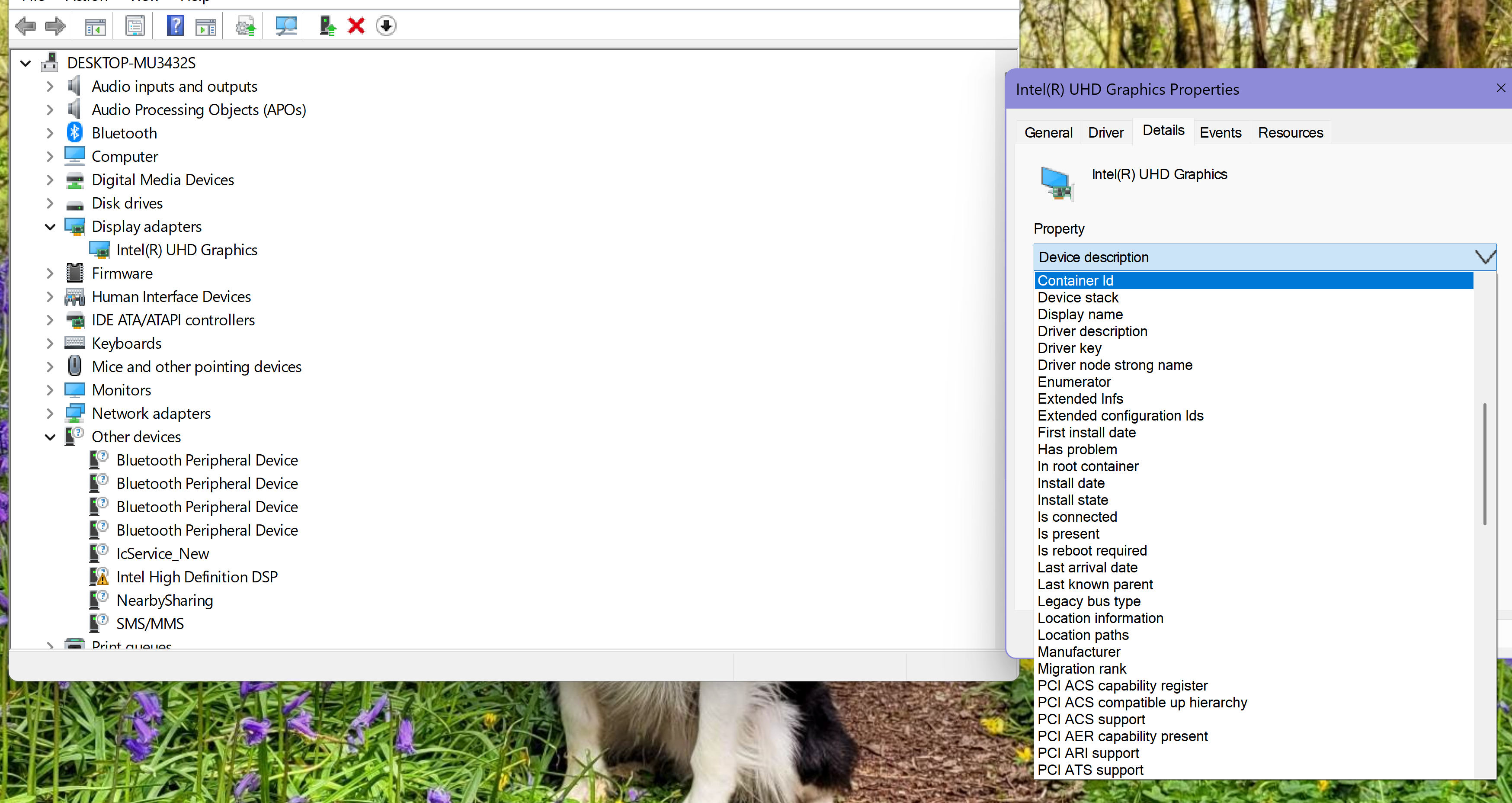Select Driver key in property list

click(1253, 348)
